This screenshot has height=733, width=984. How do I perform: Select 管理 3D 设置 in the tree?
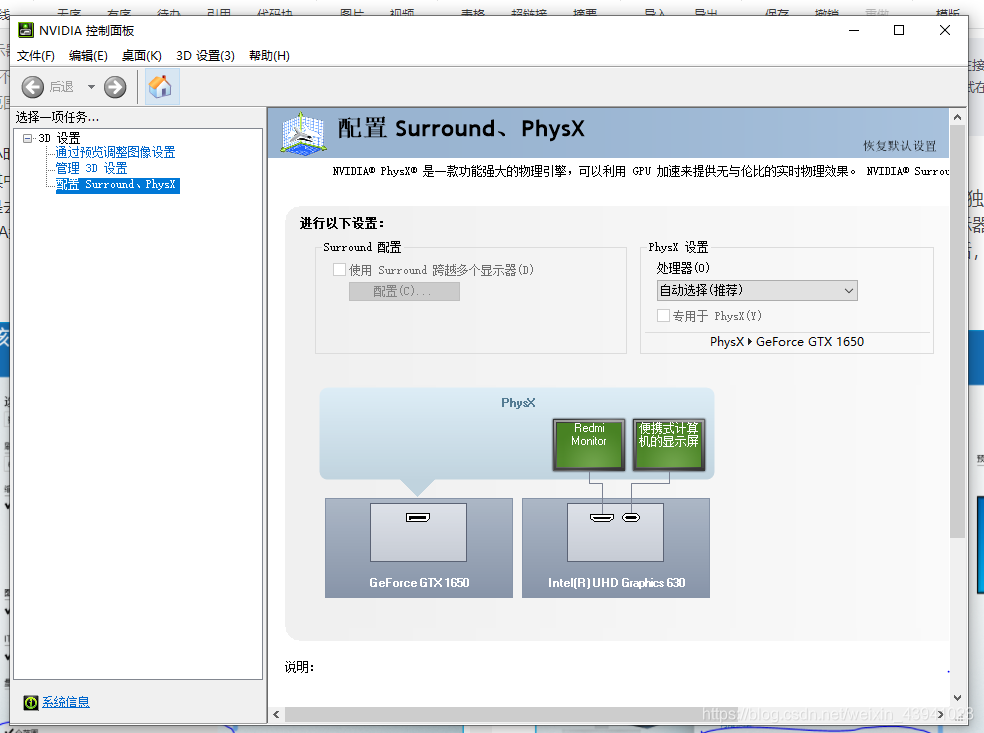click(91, 168)
